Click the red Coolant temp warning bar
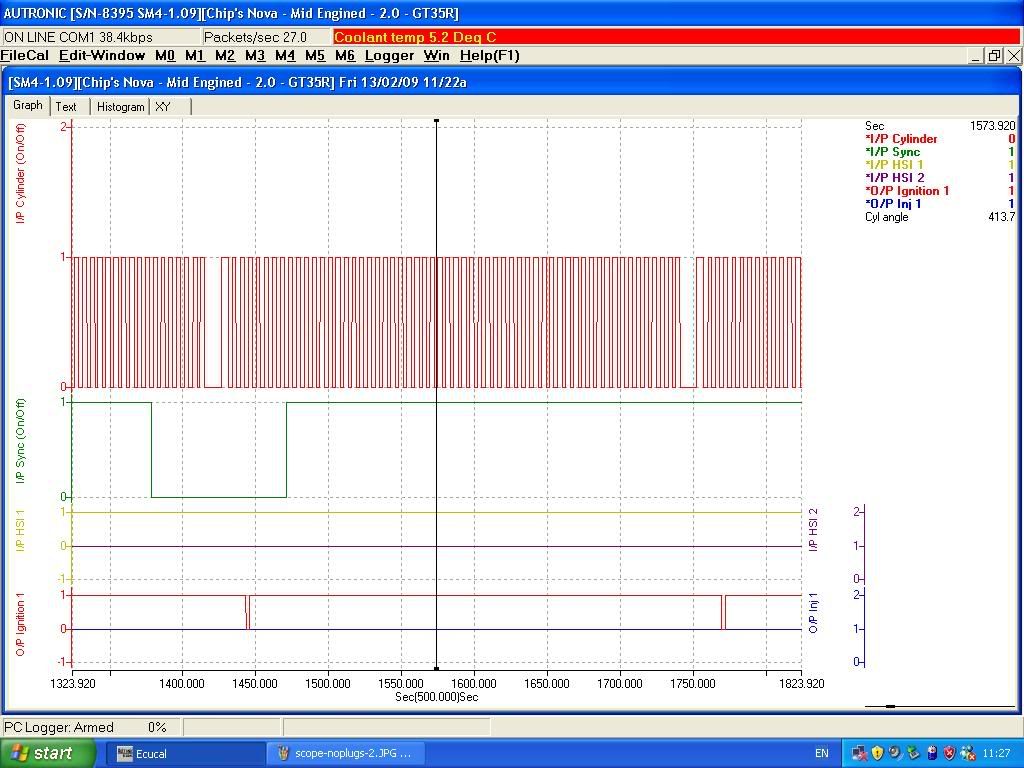The image size is (1024, 768). pyautogui.click(x=677, y=37)
